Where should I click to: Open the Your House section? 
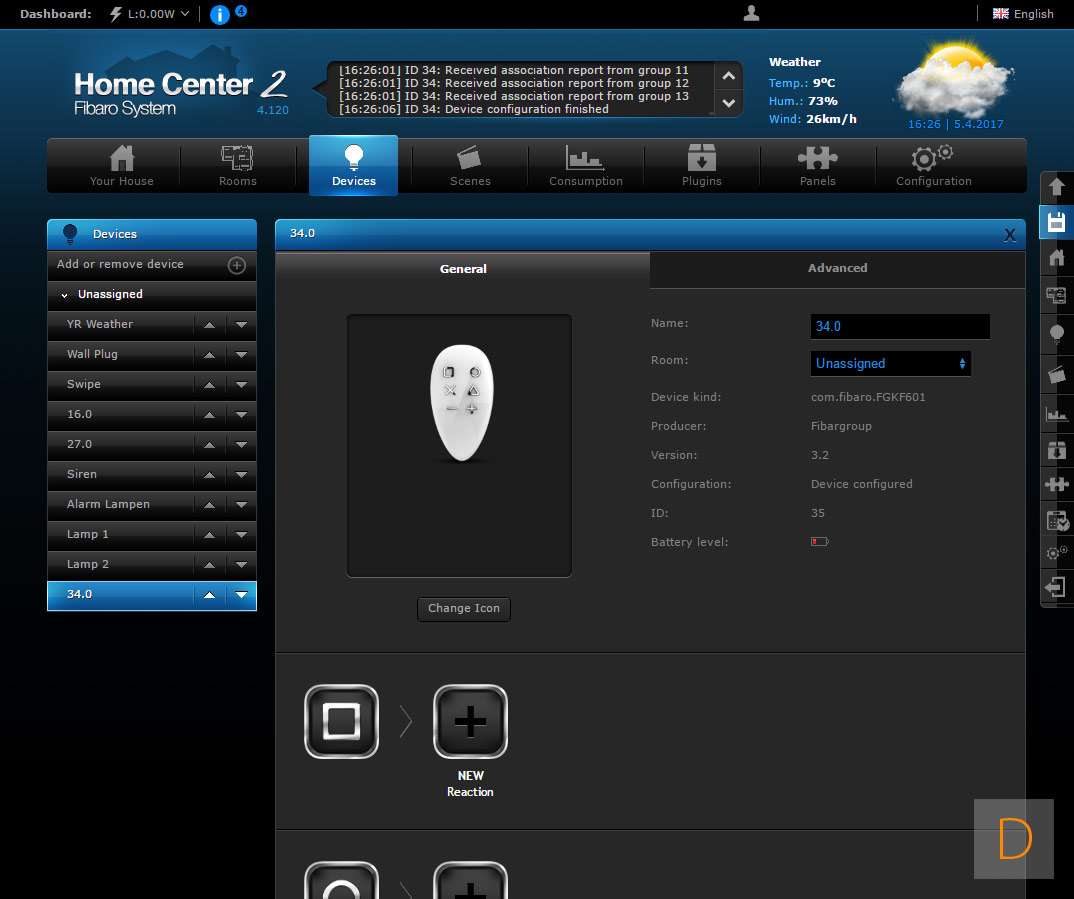(x=122, y=166)
